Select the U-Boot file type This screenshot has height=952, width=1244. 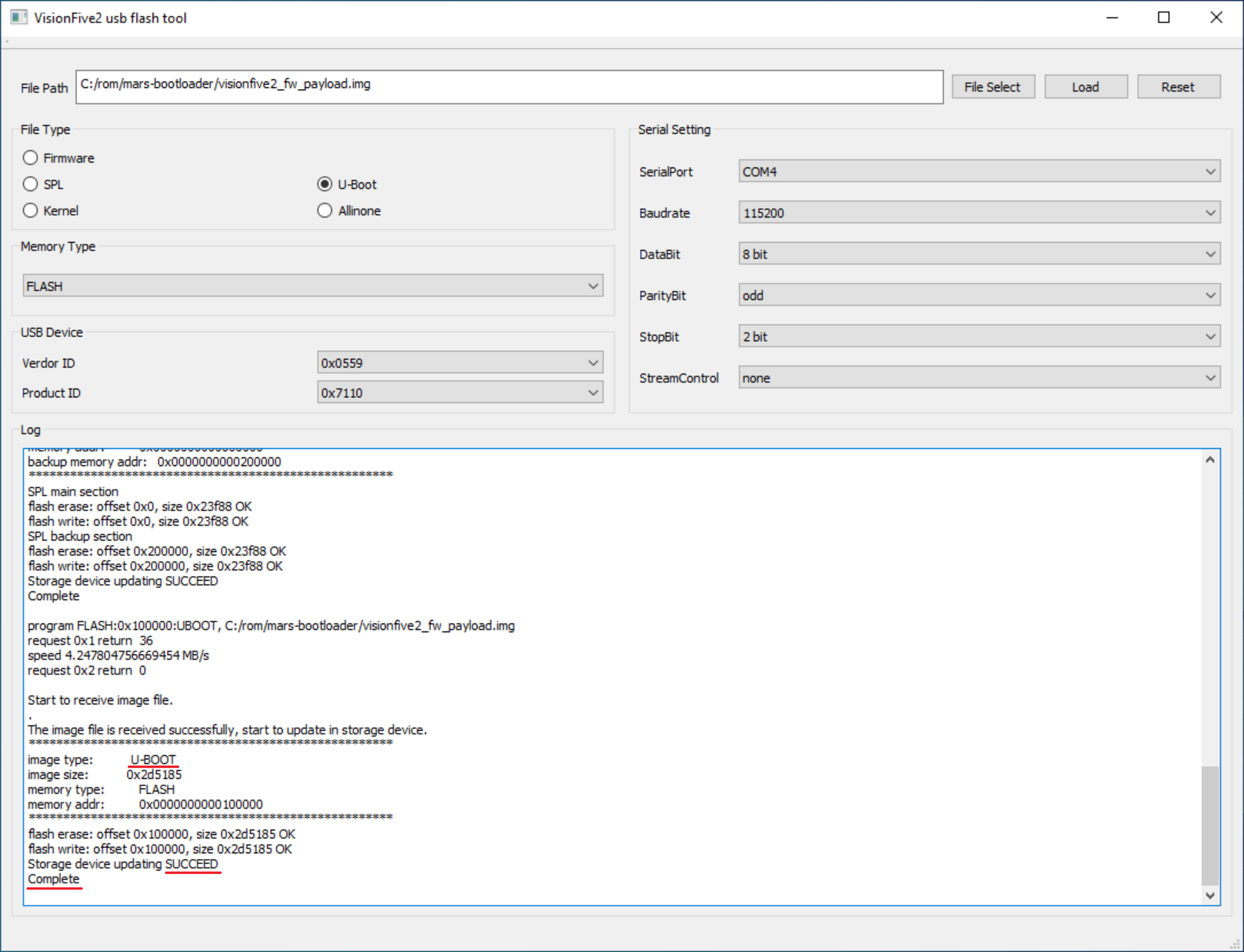pyautogui.click(x=347, y=184)
